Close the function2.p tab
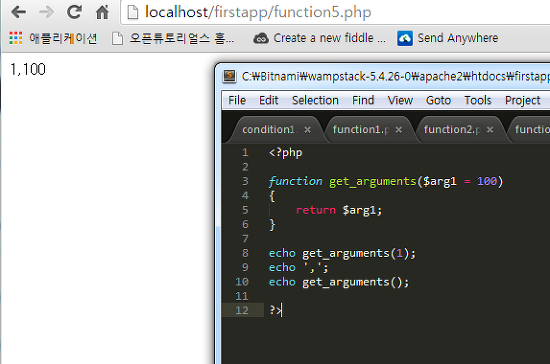Image resolution: width=550 pixels, height=364 pixels. [x=490, y=130]
